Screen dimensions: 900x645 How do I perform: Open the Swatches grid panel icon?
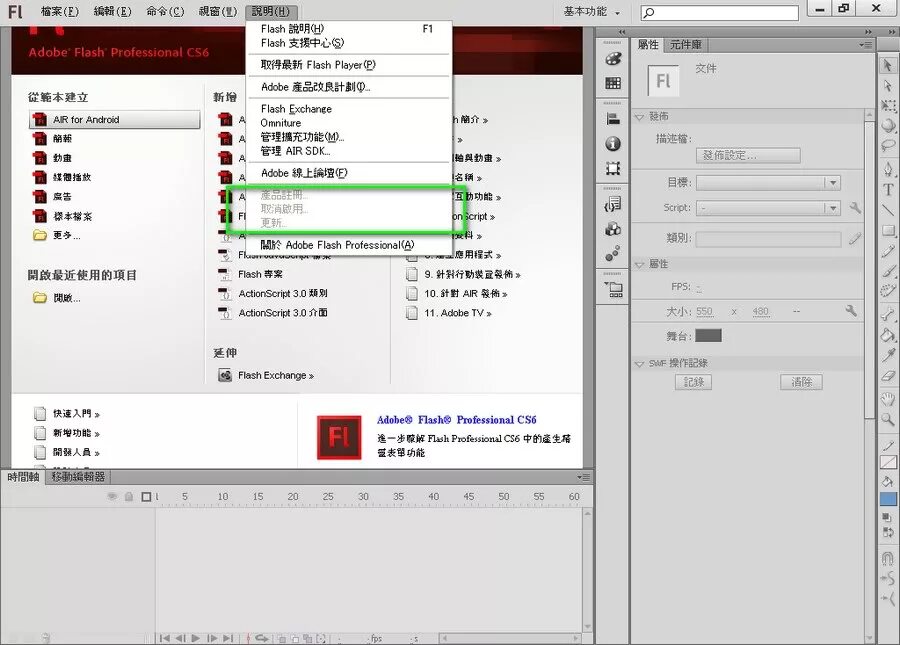(613, 83)
